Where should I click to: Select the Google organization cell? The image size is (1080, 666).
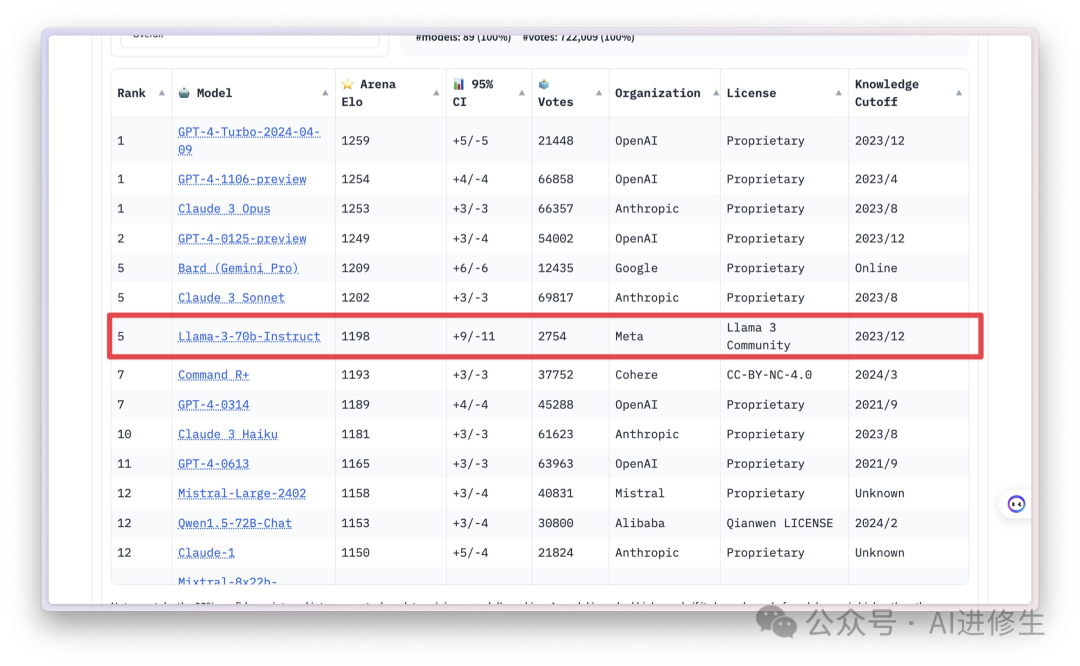(636, 268)
